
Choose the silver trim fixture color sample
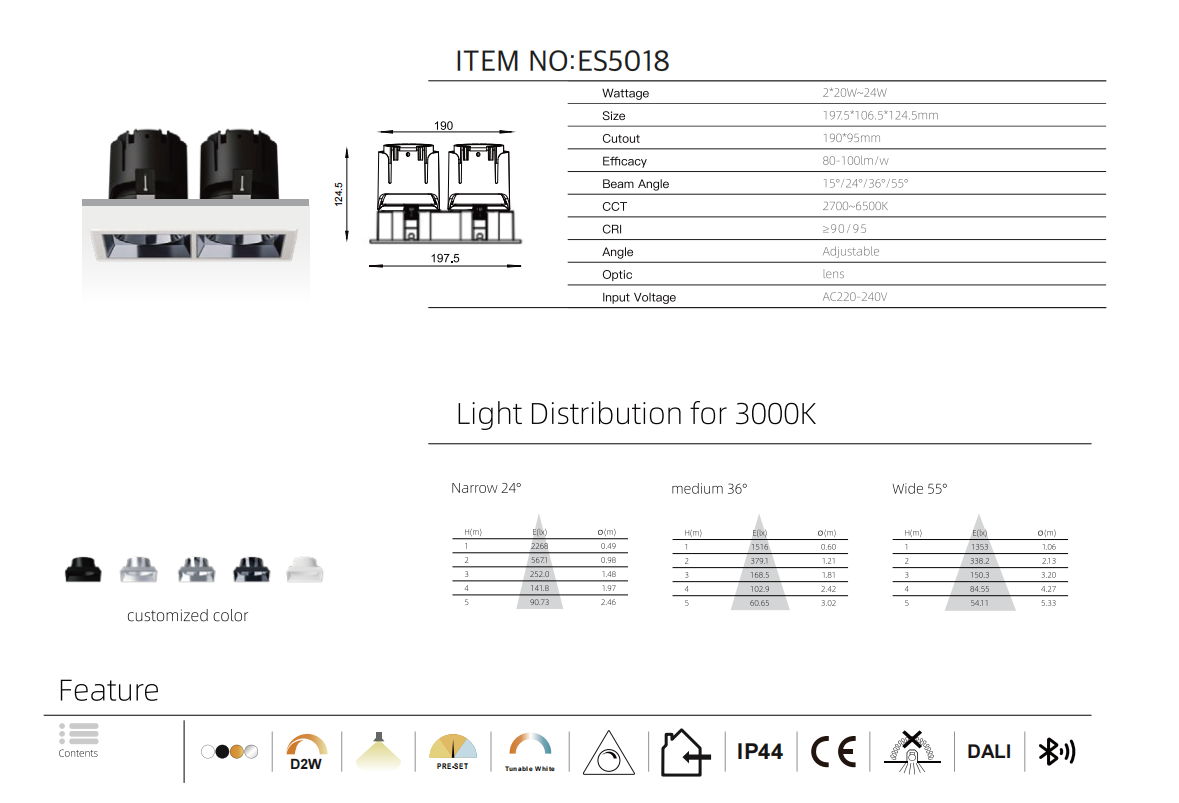[139, 570]
